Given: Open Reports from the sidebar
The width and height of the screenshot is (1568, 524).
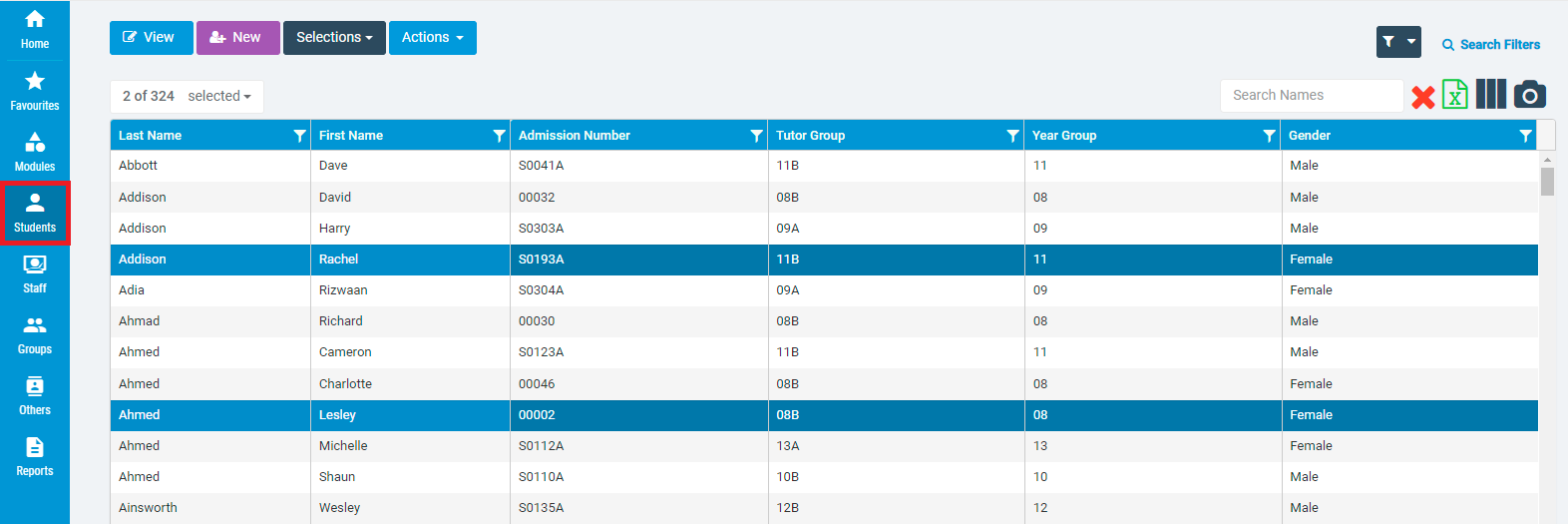Looking at the screenshot, I should [35, 457].
